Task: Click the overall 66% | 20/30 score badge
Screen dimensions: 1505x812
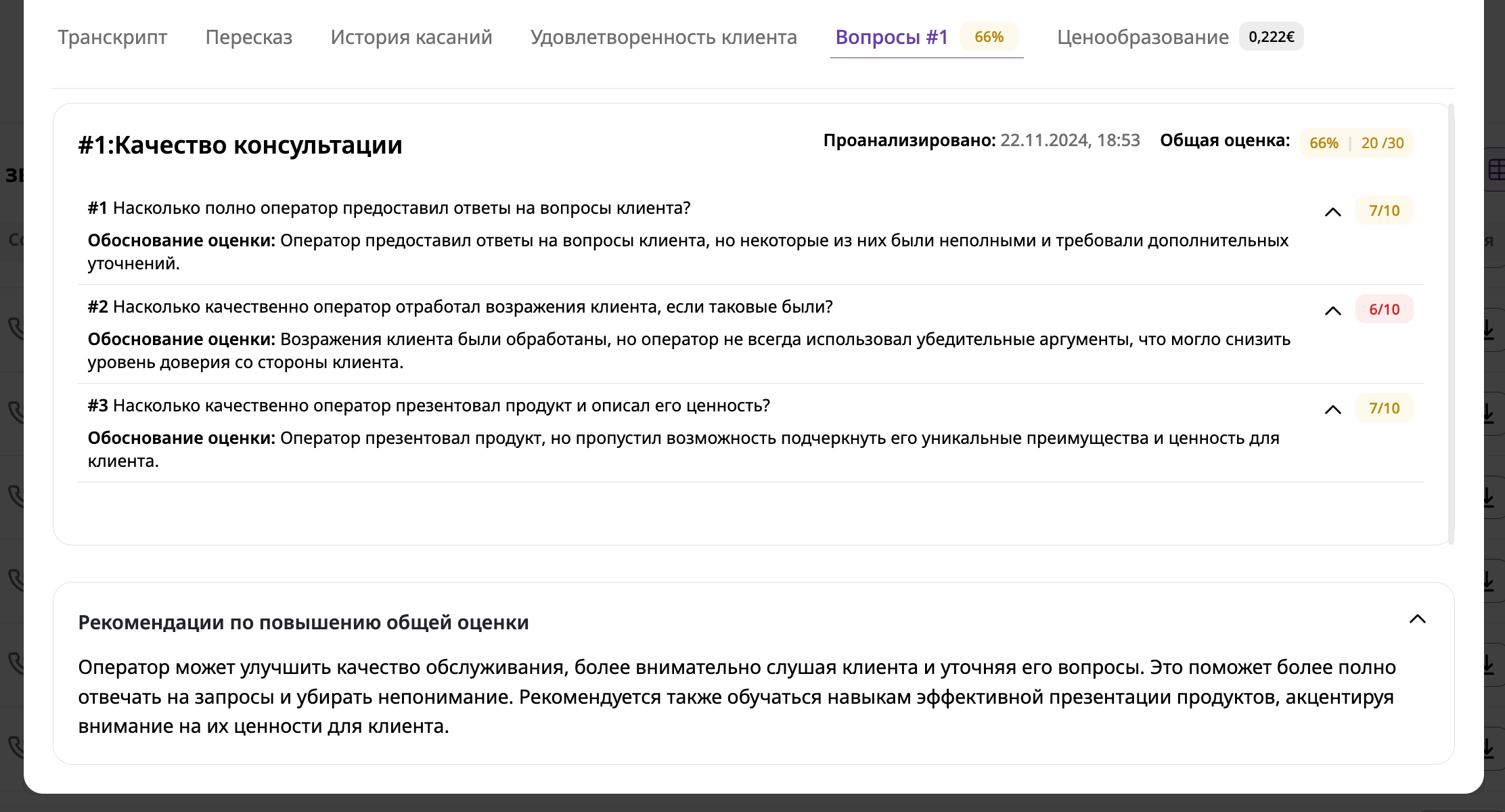Action: 1356,143
